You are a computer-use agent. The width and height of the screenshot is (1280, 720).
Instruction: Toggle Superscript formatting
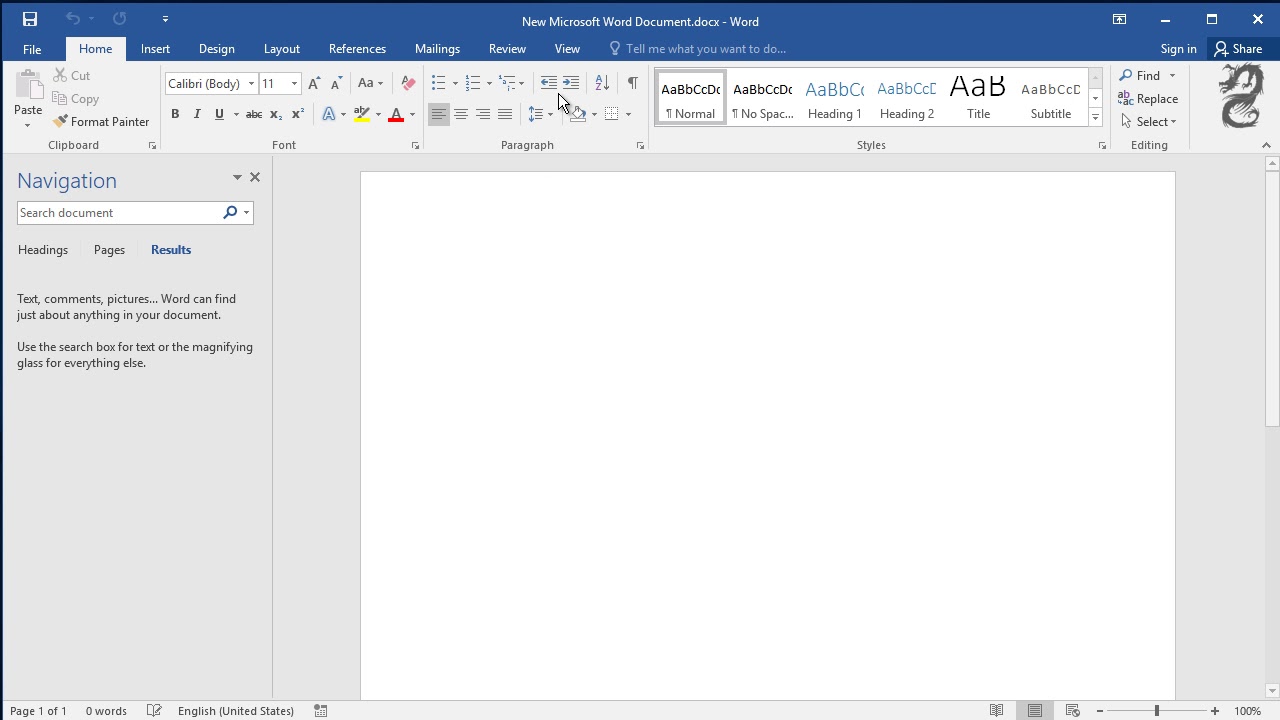click(x=298, y=114)
